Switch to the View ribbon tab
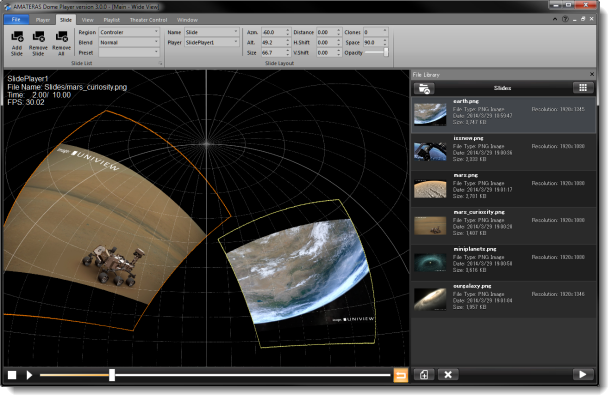Image resolution: width=615 pixels, height=402 pixels. point(87,20)
